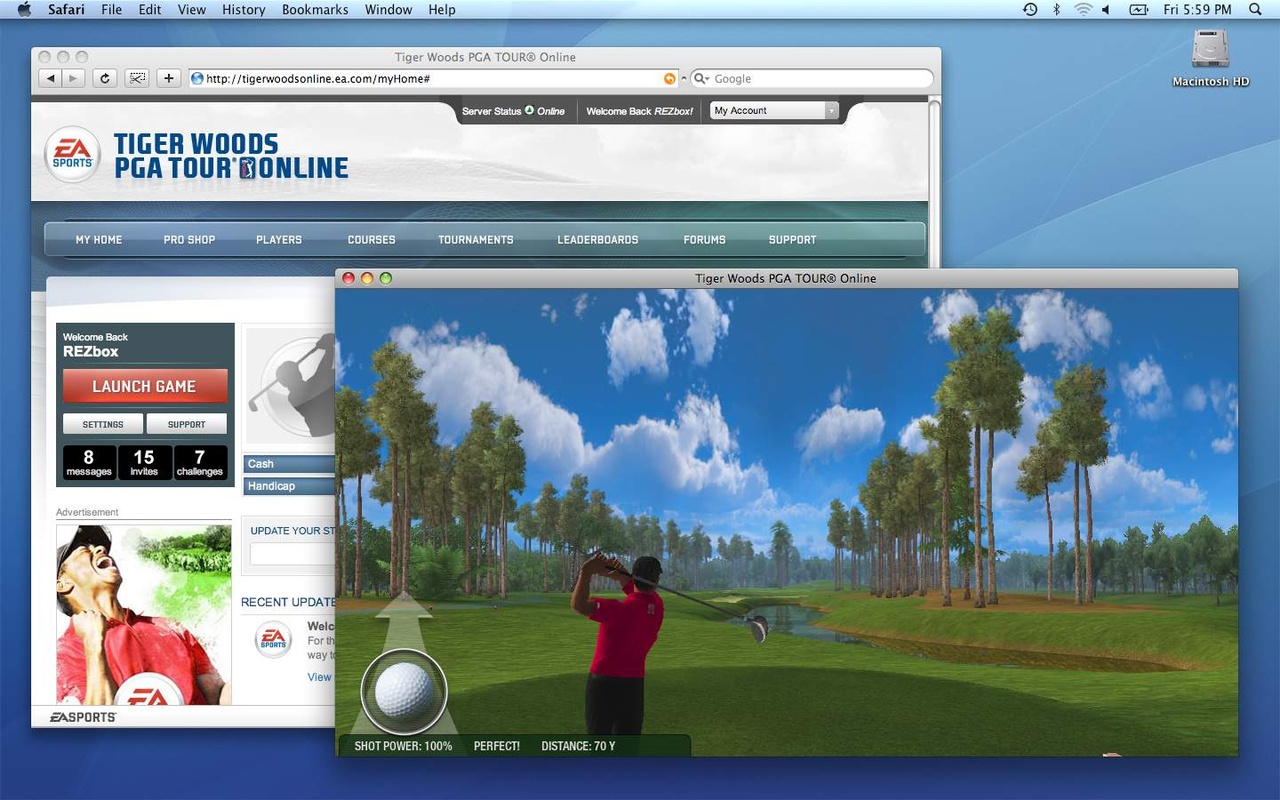This screenshot has width=1280, height=800.
Task: Click the Settings button under Launch Game
Action: (x=103, y=424)
